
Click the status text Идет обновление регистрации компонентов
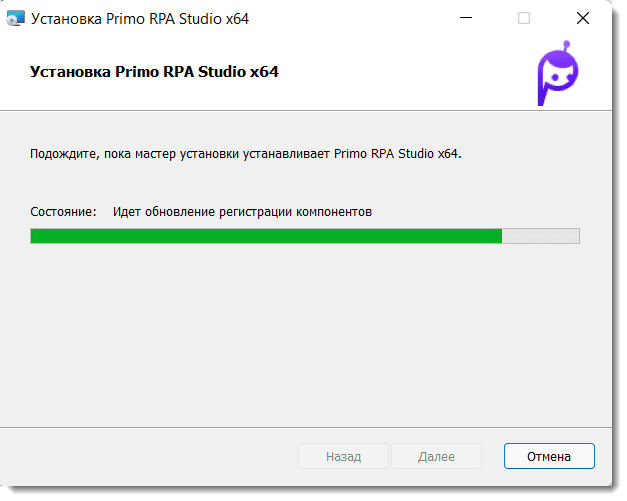(242, 212)
